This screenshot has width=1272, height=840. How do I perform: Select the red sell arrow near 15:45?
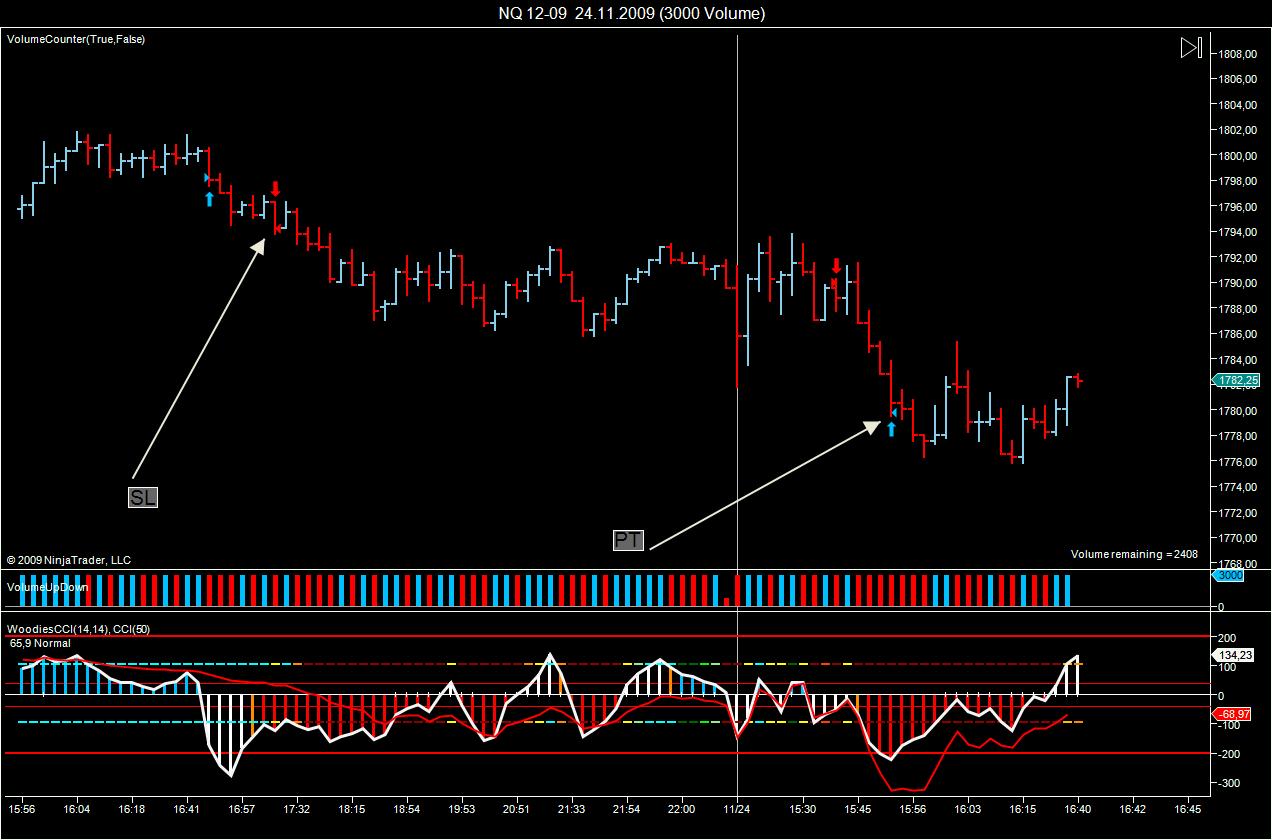click(836, 265)
